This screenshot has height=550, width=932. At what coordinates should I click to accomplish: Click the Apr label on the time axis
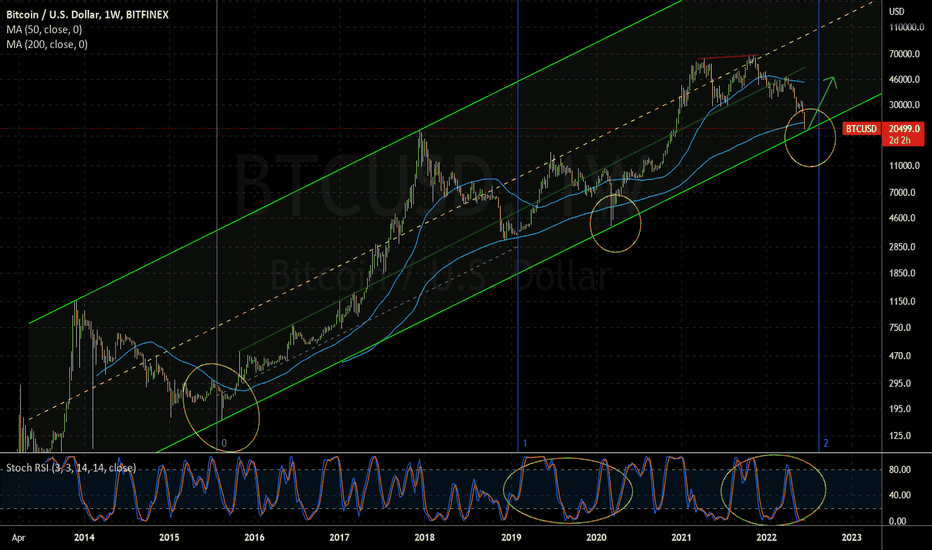click(x=18, y=538)
